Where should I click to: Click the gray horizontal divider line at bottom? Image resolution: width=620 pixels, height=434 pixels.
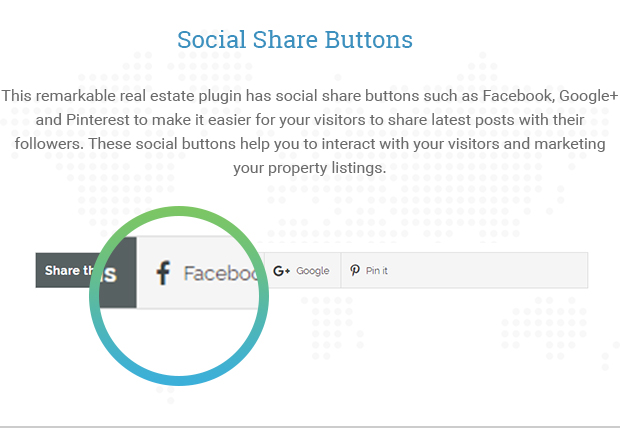(x=310, y=427)
